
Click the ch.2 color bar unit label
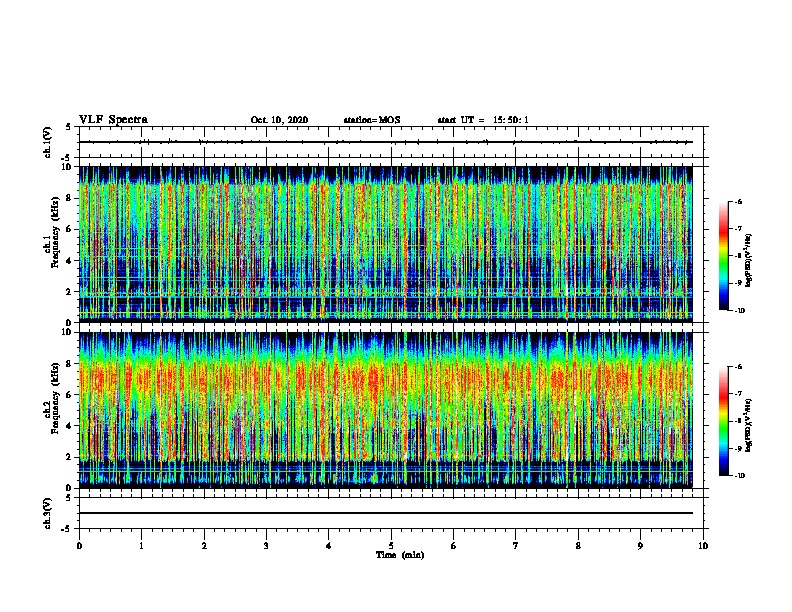pos(749,426)
